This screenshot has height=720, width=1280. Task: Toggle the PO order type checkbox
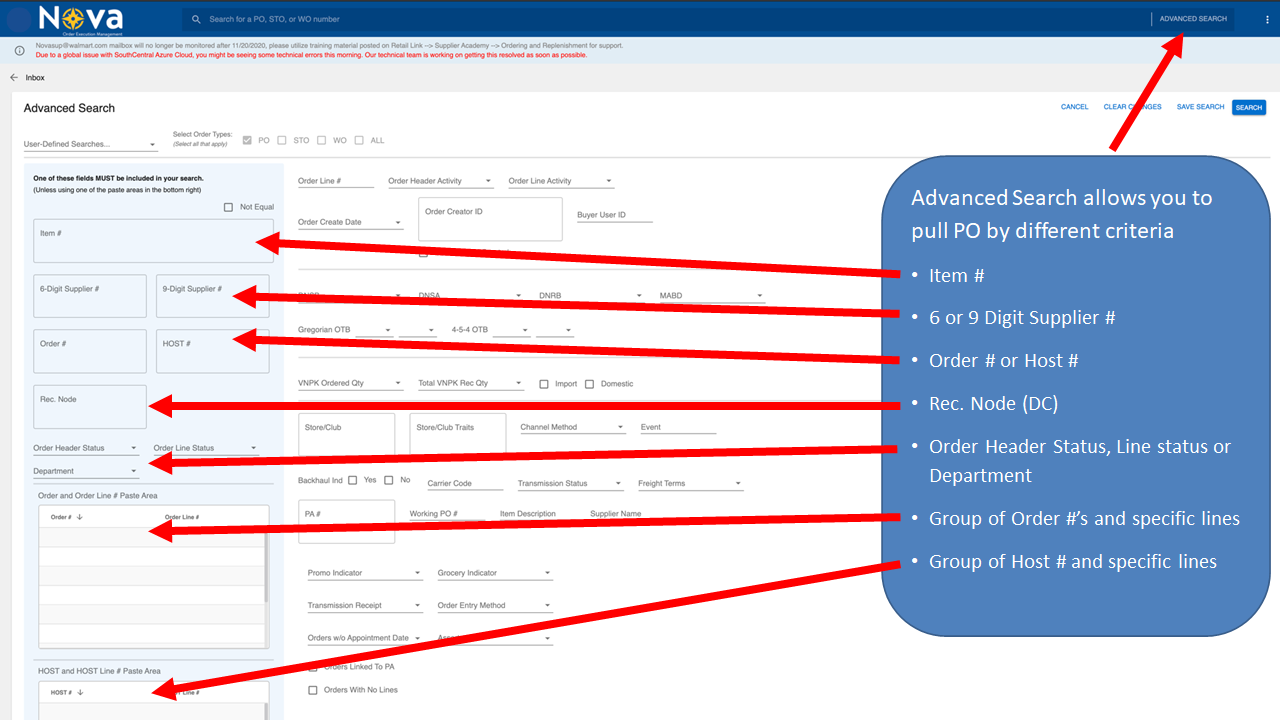point(247,140)
